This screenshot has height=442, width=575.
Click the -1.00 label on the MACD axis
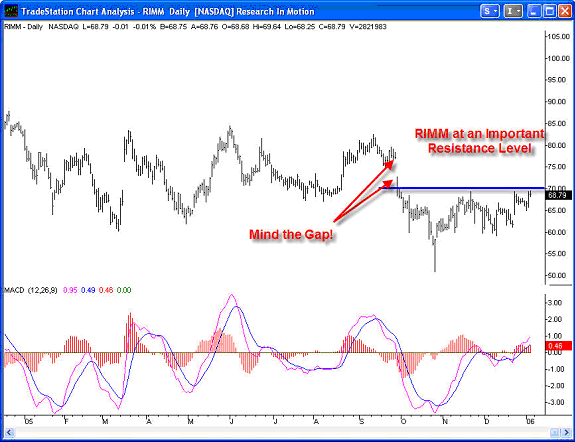pyautogui.click(x=555, y=369)
